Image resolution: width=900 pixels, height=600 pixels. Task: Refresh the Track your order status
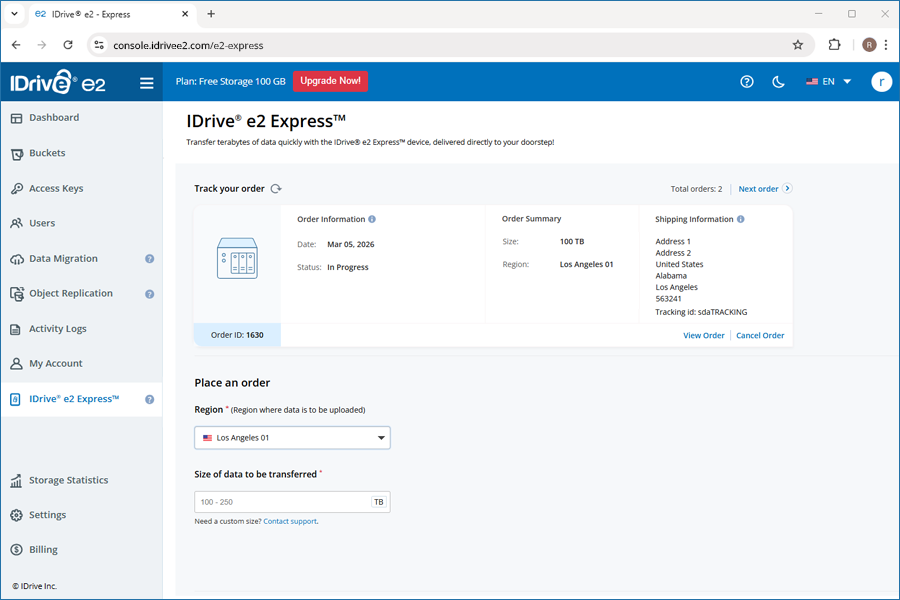point(276,188)
